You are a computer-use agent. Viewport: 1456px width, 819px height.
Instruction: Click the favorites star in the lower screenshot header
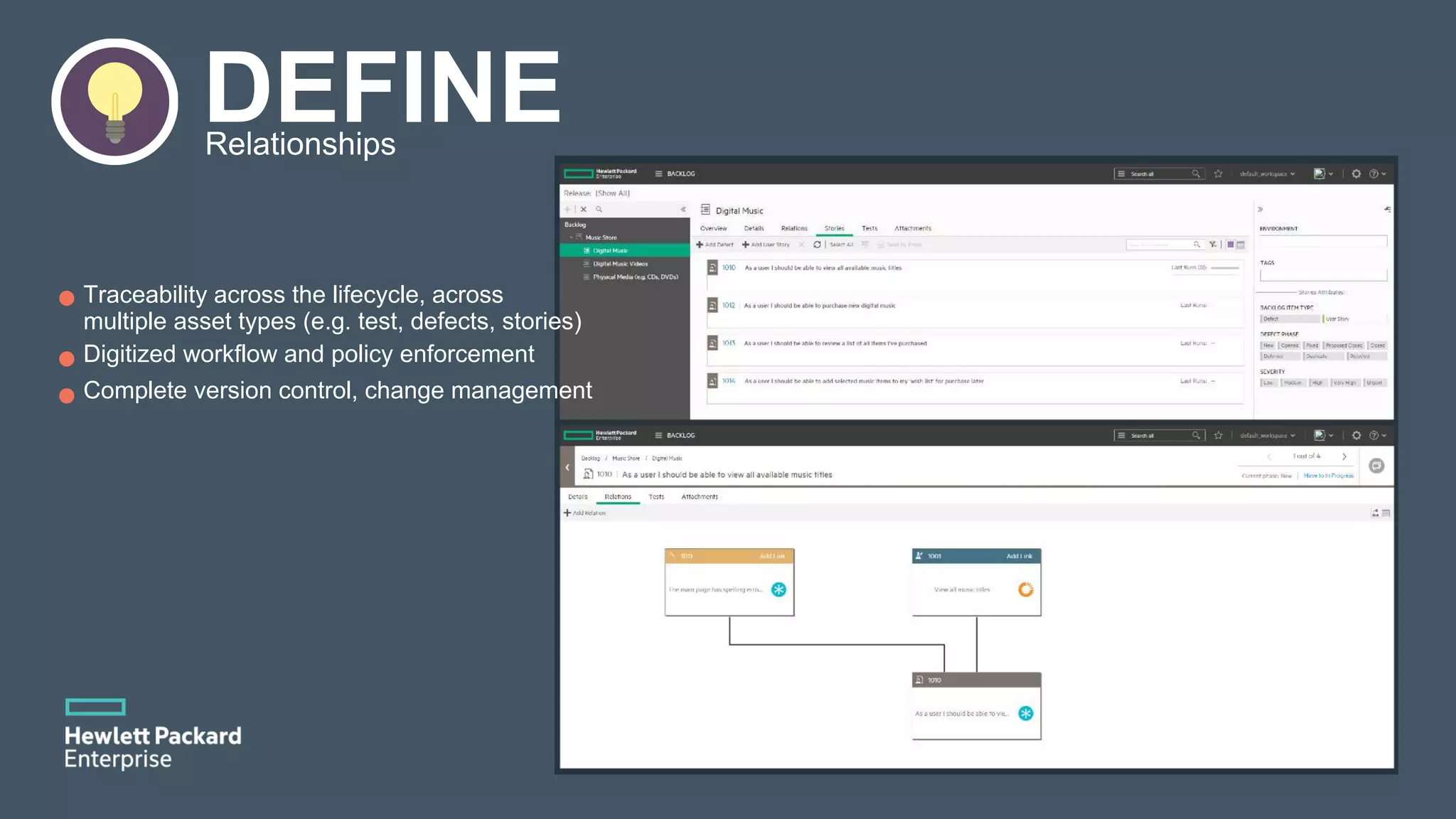pyautogui.click(x=1218, y=435)
